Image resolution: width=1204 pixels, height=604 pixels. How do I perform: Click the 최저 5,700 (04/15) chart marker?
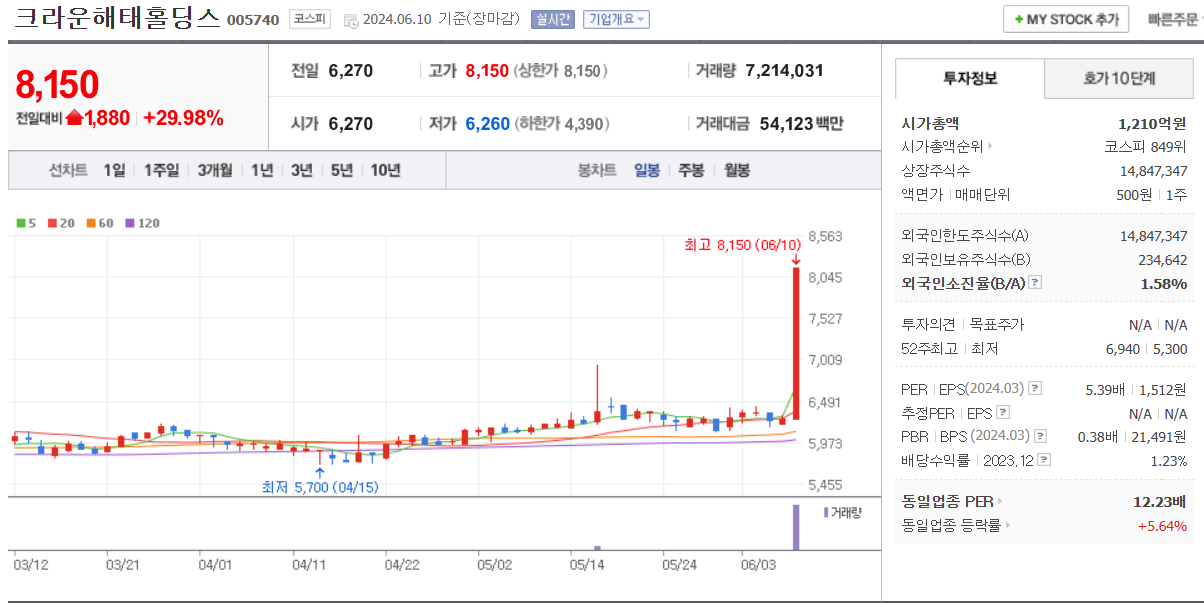click(x=320, y=487)
